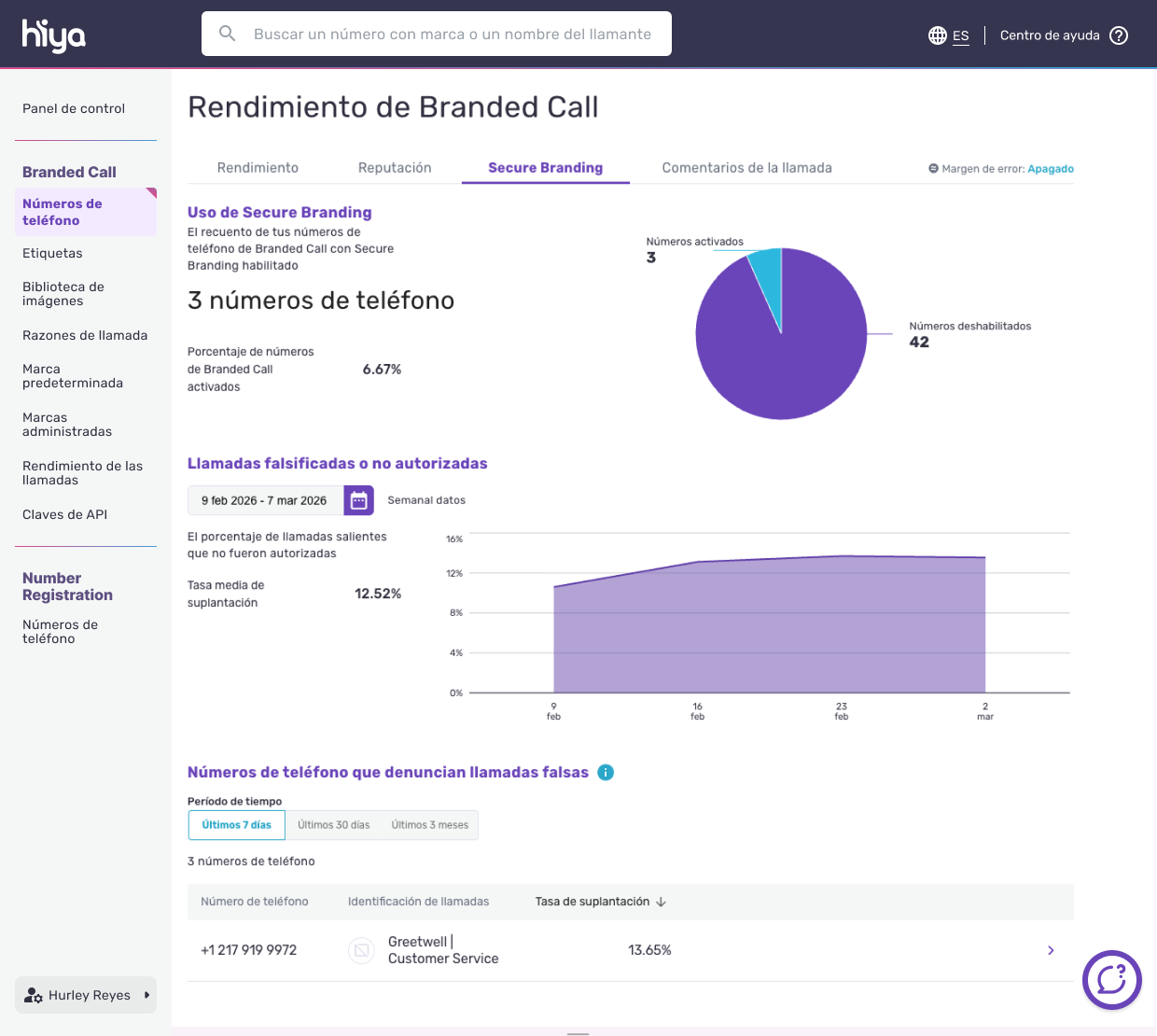
Task: Open Claves de API in sidebar
Action: (64, 514)
